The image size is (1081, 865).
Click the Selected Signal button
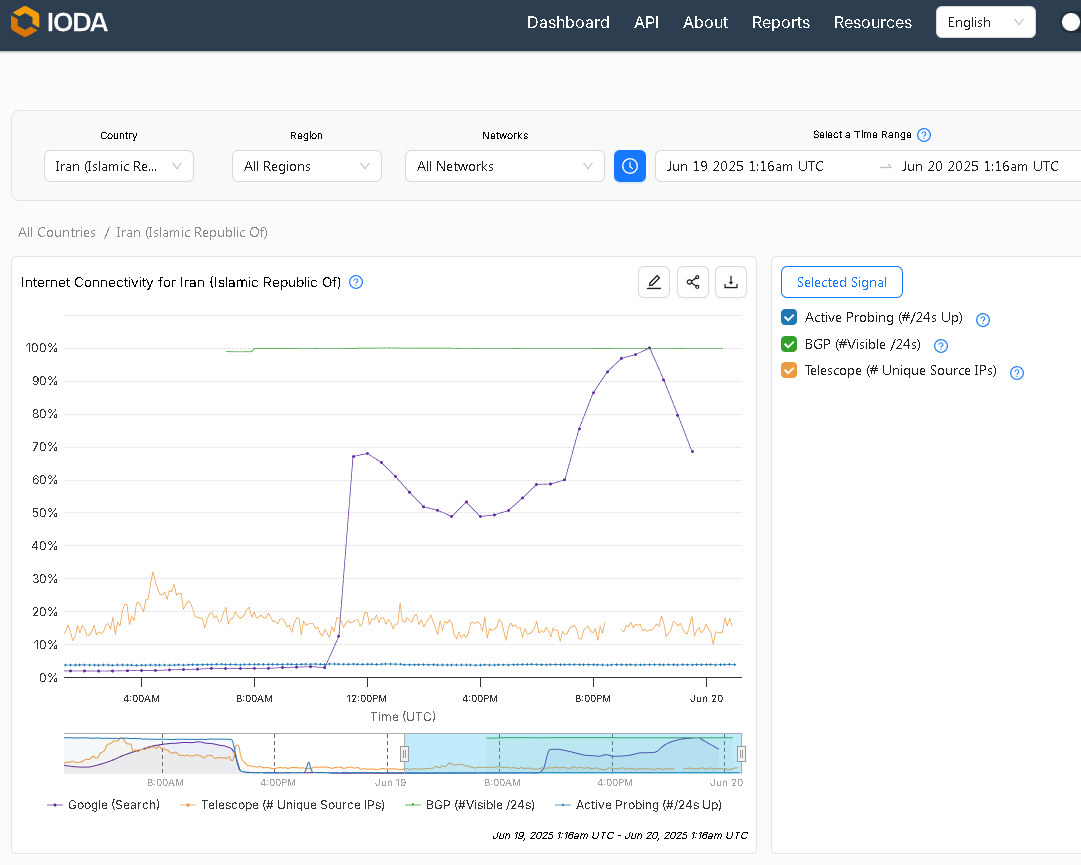tap(842, 282)
